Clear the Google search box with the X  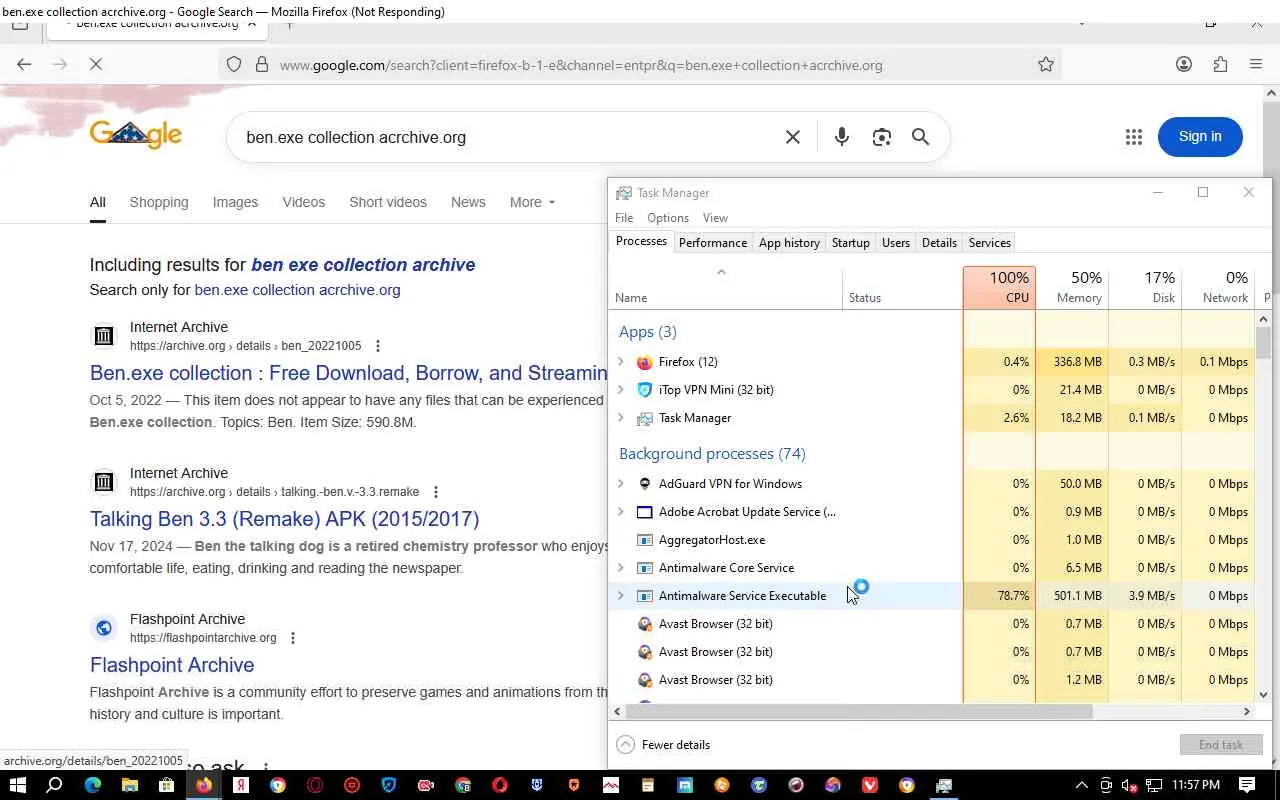point(793,137)
